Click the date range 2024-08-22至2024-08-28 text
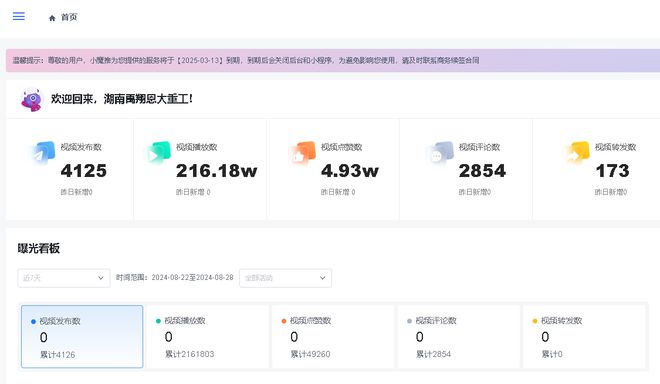This screenshot has width=660, height=384. pos(192,277)
